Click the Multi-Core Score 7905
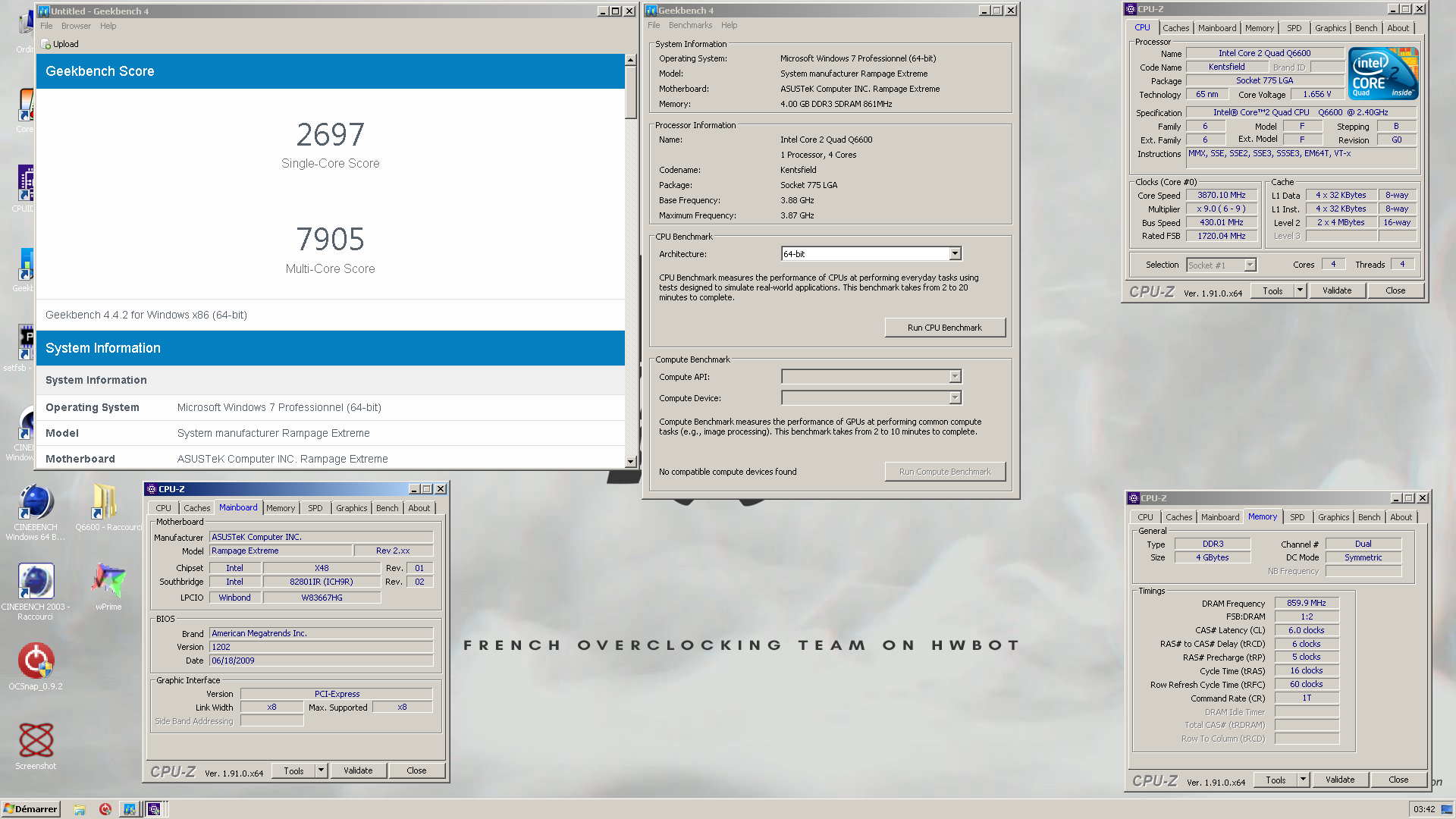Image resolution: width=1456 pixels, height=819 pixels. pyautogui.click(x=330, y=240)
